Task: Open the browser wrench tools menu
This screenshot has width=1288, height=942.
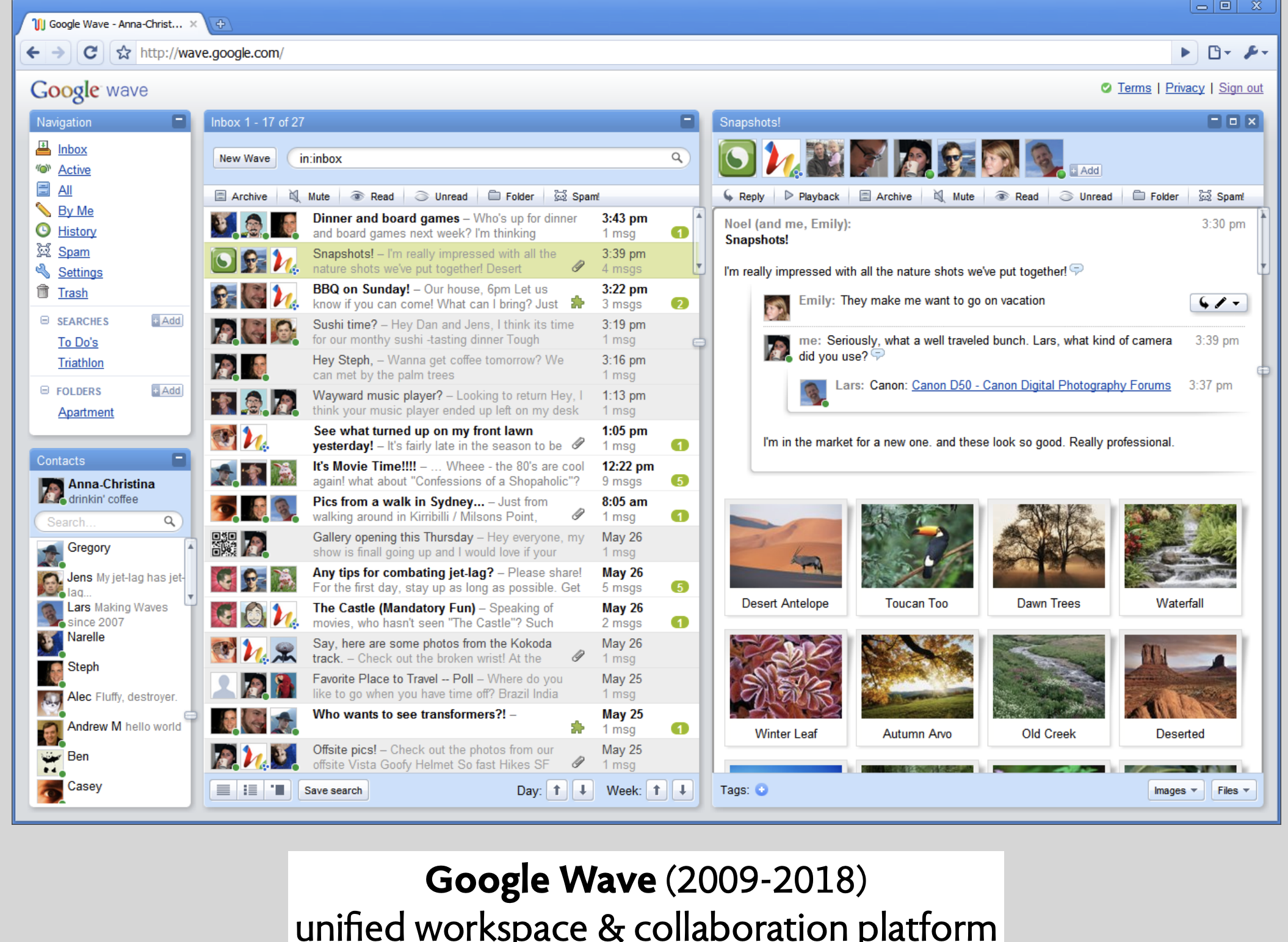Action: click(x=1256, y=52)
